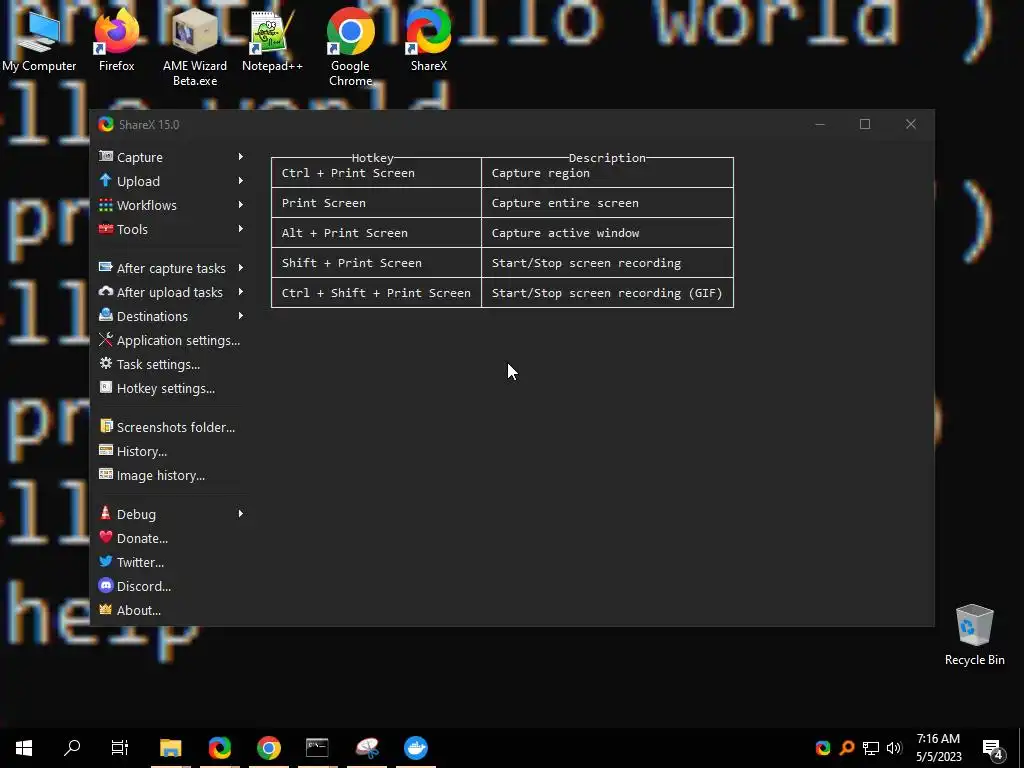
Task: Open the Docker whale taskbar icon
Action: pyautogui.click(x=415, y=748)
